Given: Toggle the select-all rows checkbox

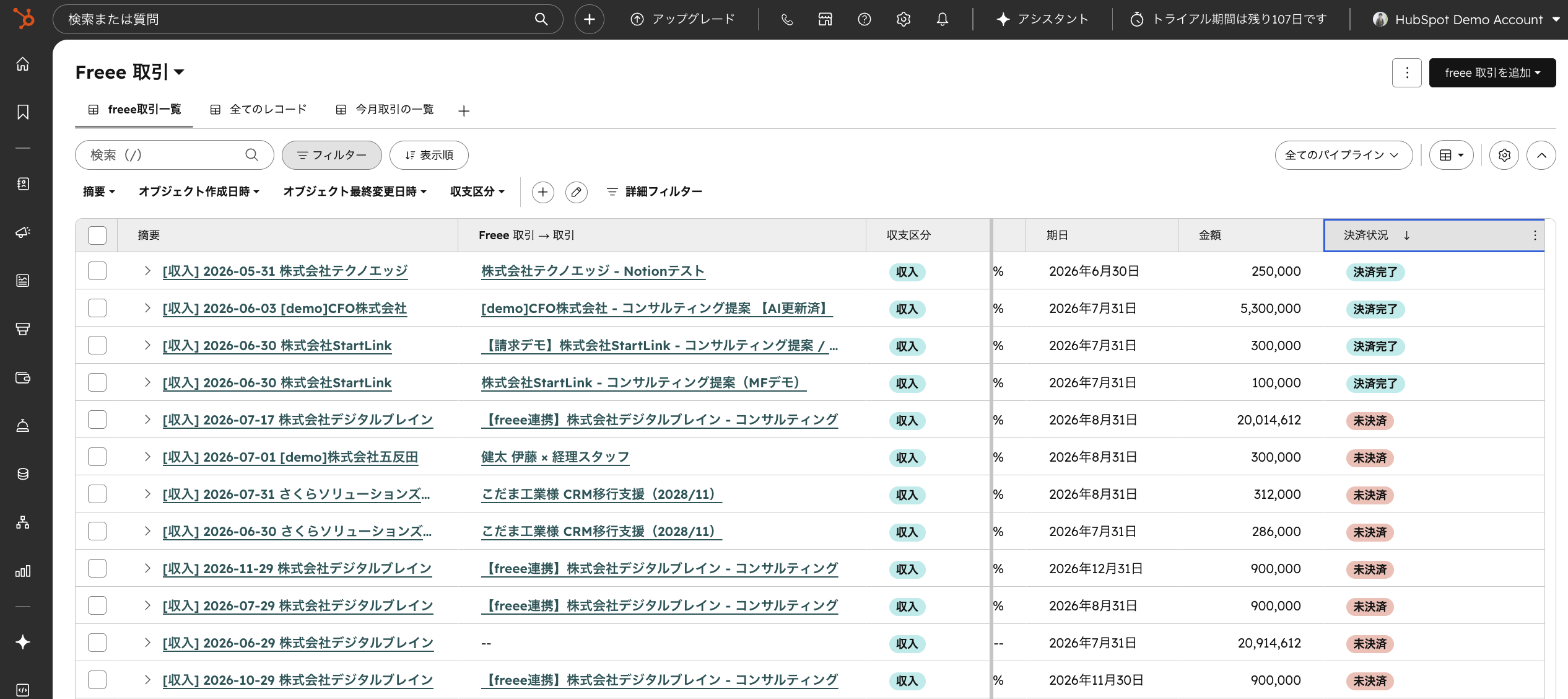Looking at the screenshot, I should [97, 235].
